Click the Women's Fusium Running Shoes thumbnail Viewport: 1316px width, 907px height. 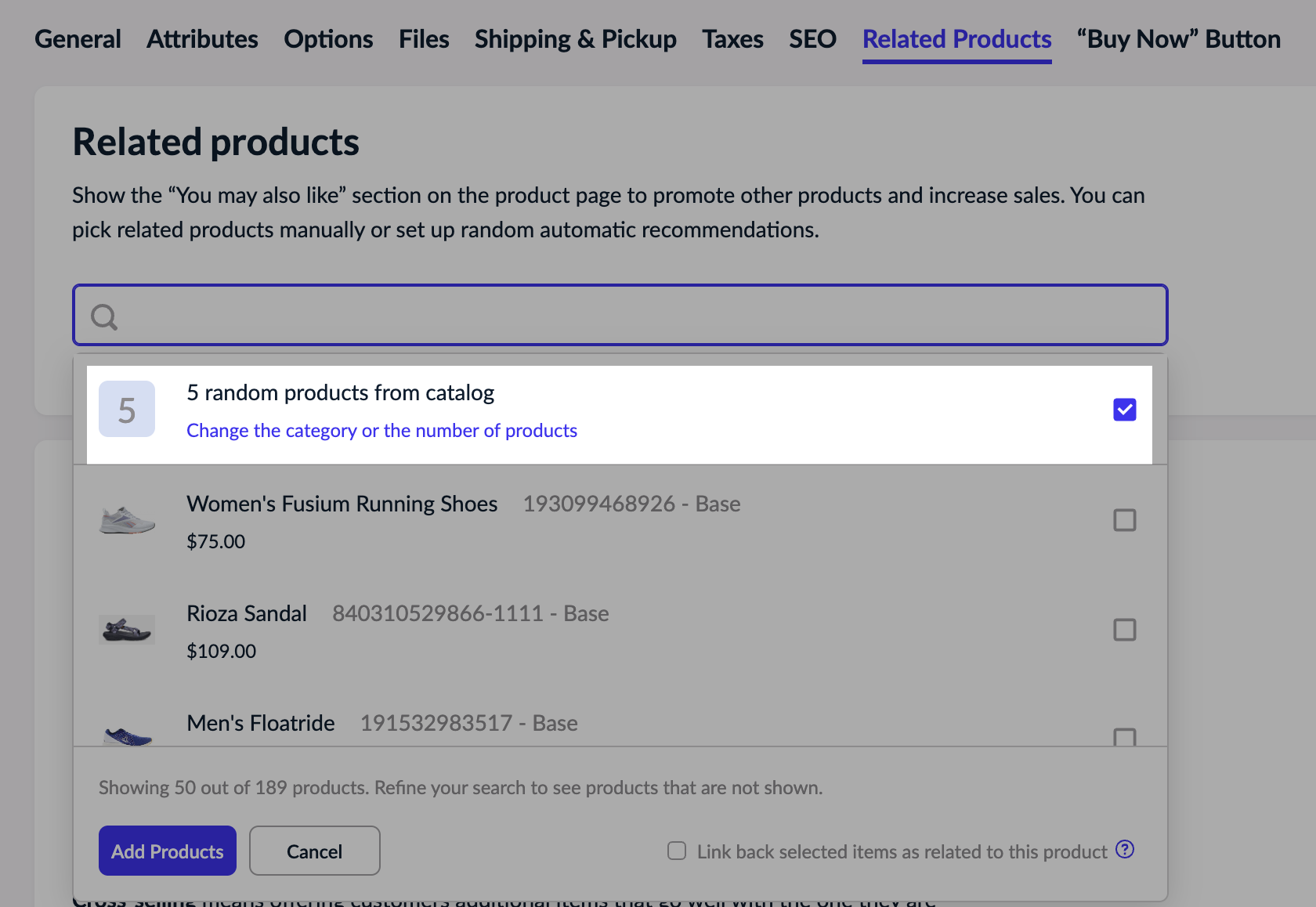pyautogui.click(x=127, y=520)
